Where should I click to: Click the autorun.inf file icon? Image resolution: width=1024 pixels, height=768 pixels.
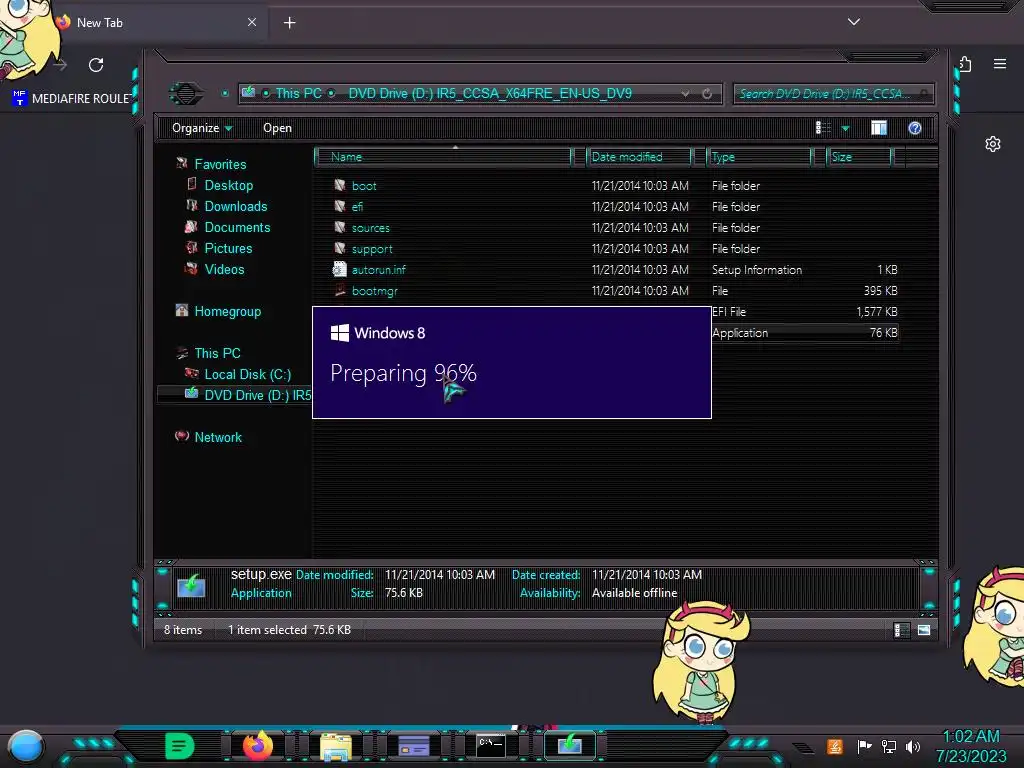(340, 269)
